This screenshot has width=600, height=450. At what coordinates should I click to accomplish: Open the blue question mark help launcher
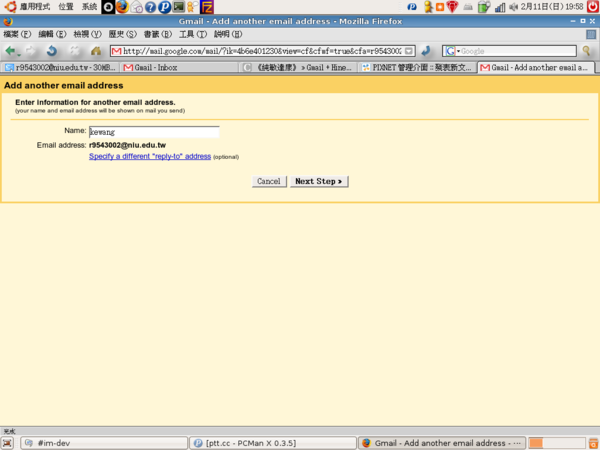(150, 7)
